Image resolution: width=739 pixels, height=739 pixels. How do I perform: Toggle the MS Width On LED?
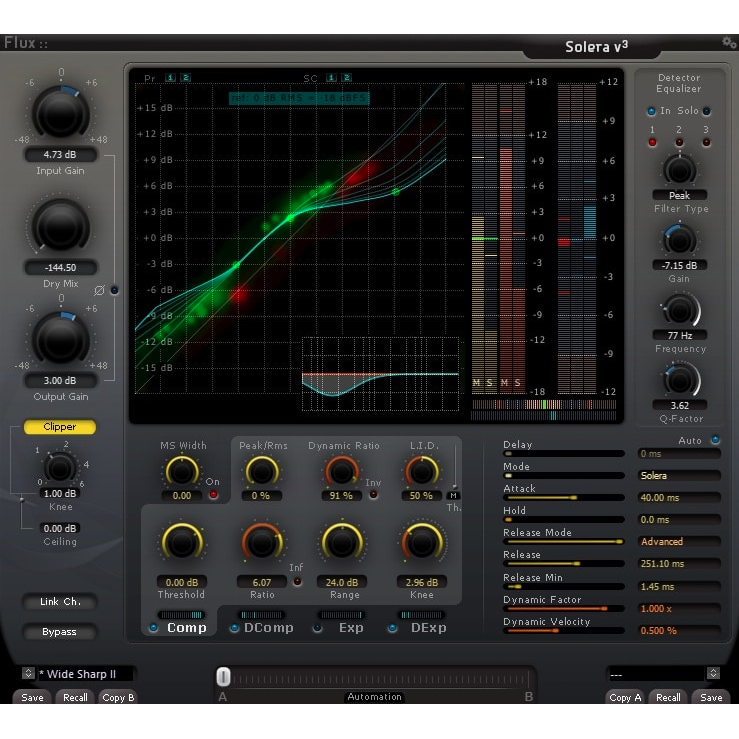coord(213,495)
